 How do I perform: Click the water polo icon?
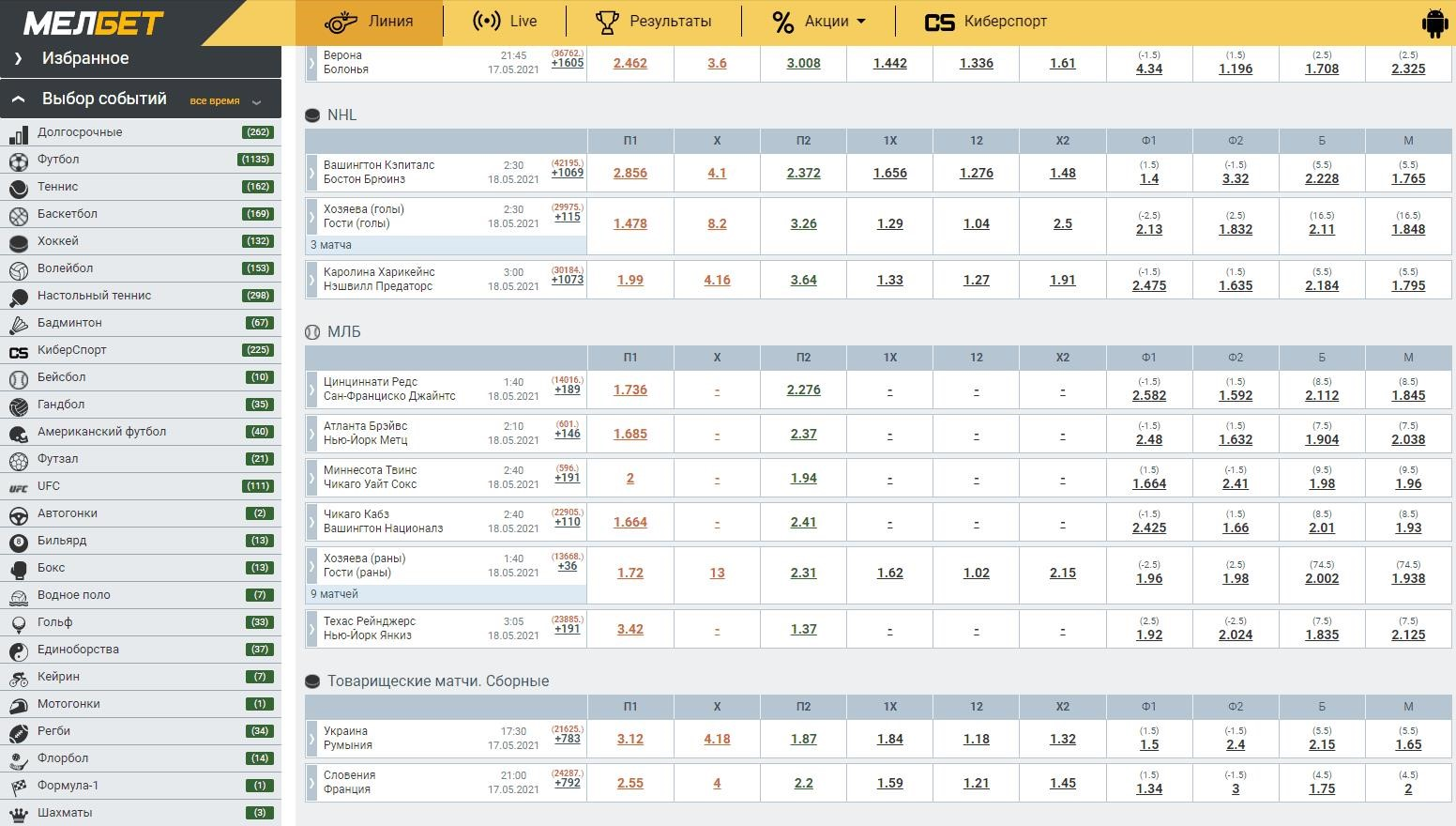click(18, 596)
